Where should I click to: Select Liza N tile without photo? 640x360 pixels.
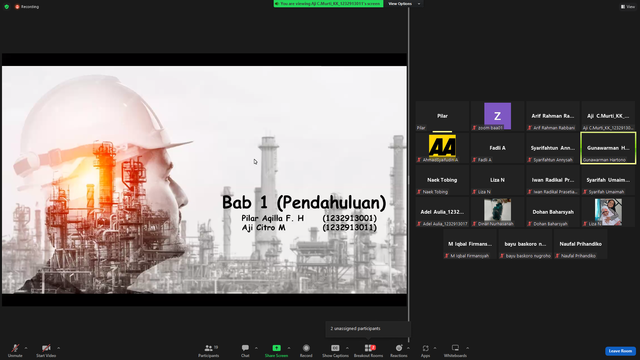coord(497,180)
